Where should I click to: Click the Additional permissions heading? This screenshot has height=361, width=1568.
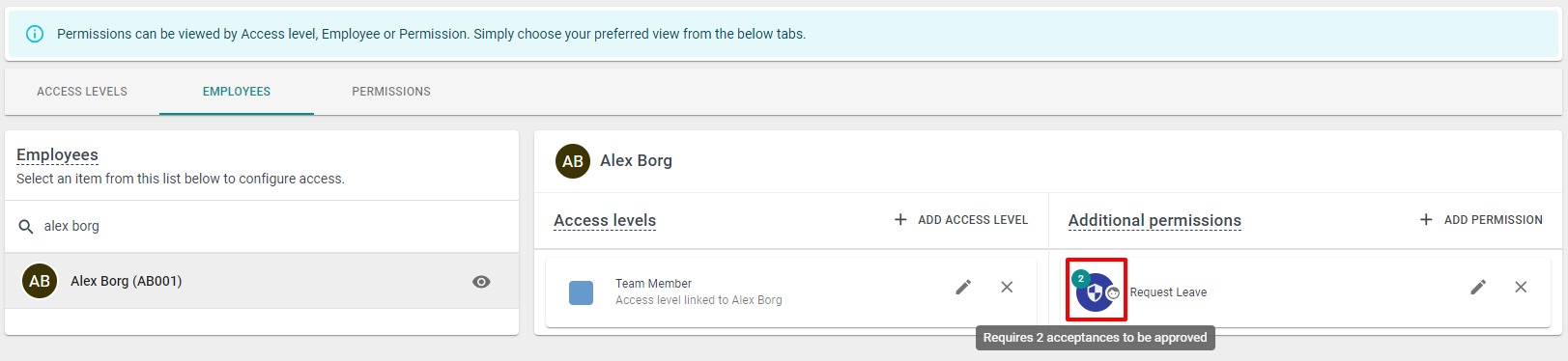tap(1155, 221)
